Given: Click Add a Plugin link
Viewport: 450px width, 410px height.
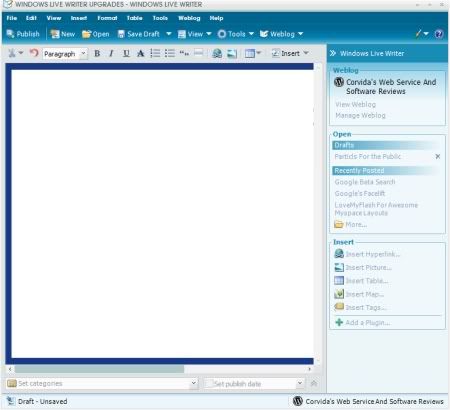Looking at the screenshot, I should click(x=363, y=322).
